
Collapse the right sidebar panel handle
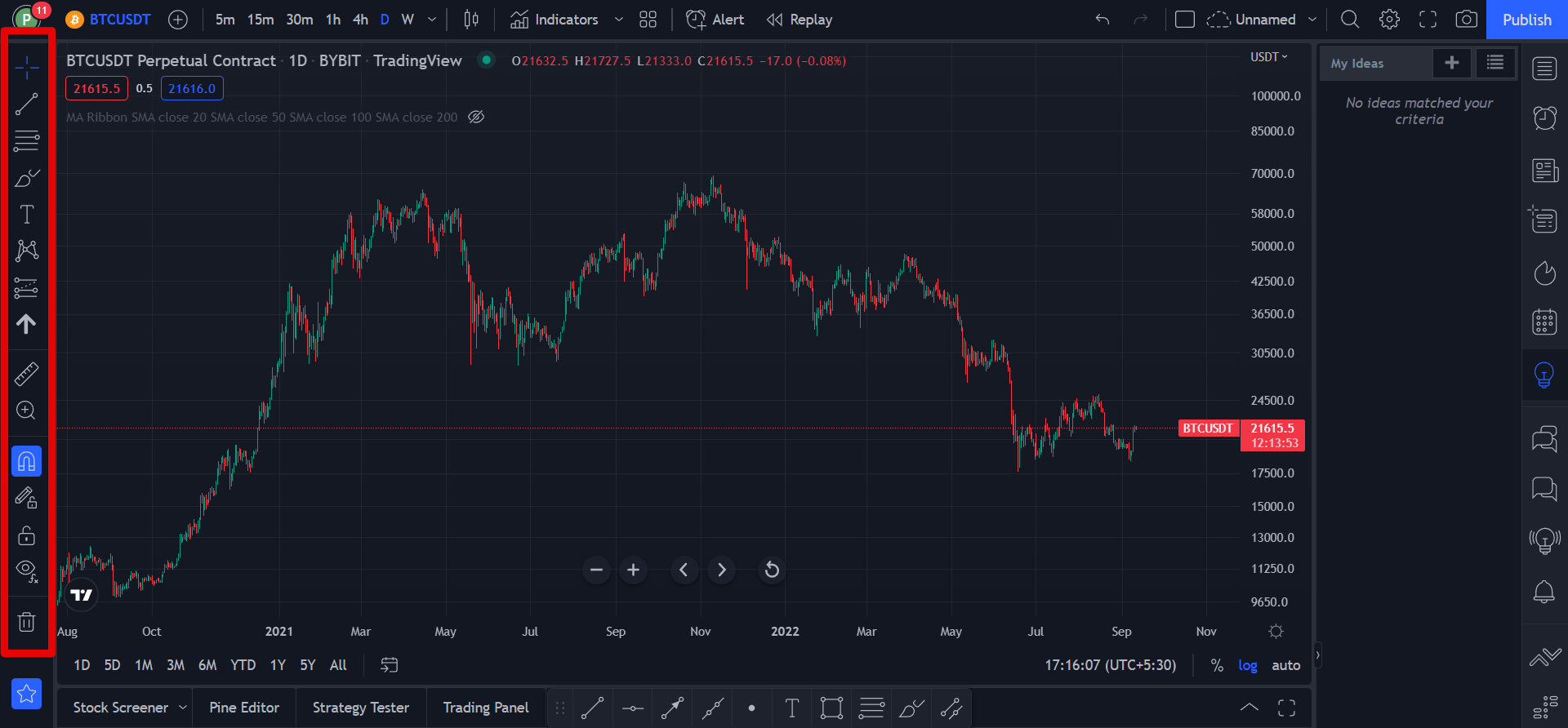point(1317,655)
